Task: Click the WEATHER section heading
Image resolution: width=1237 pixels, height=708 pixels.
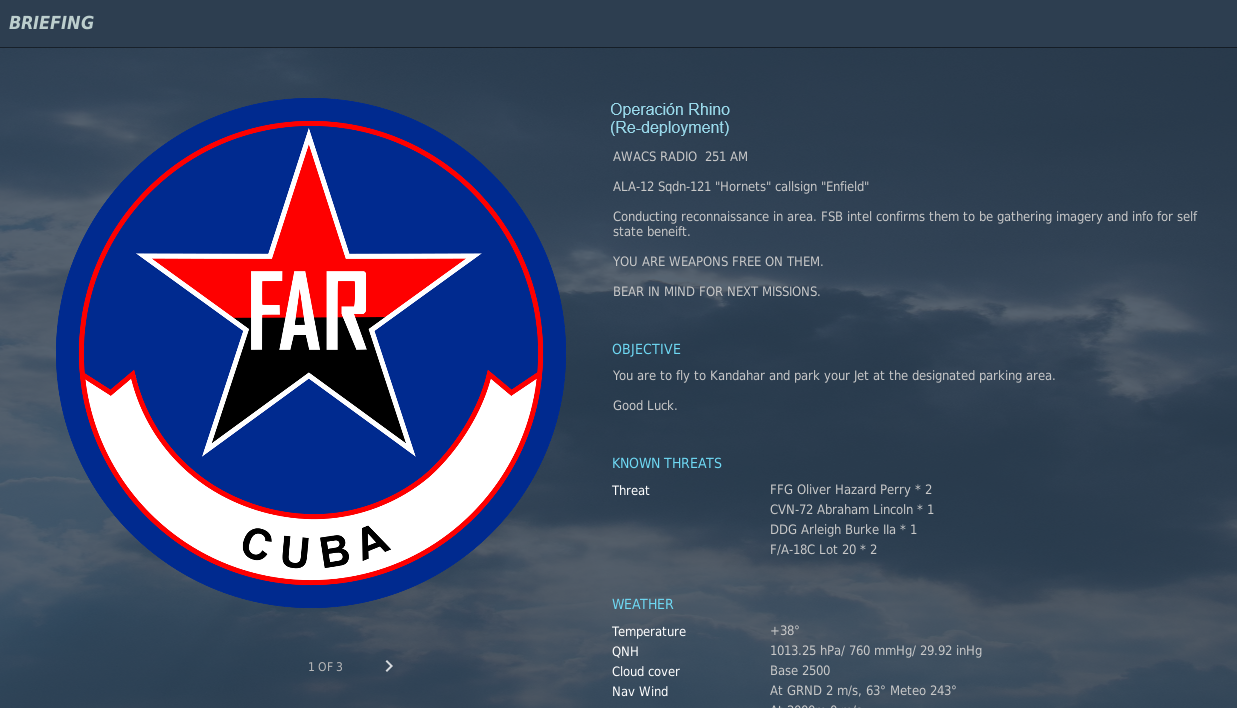Action: pos(642,604)
